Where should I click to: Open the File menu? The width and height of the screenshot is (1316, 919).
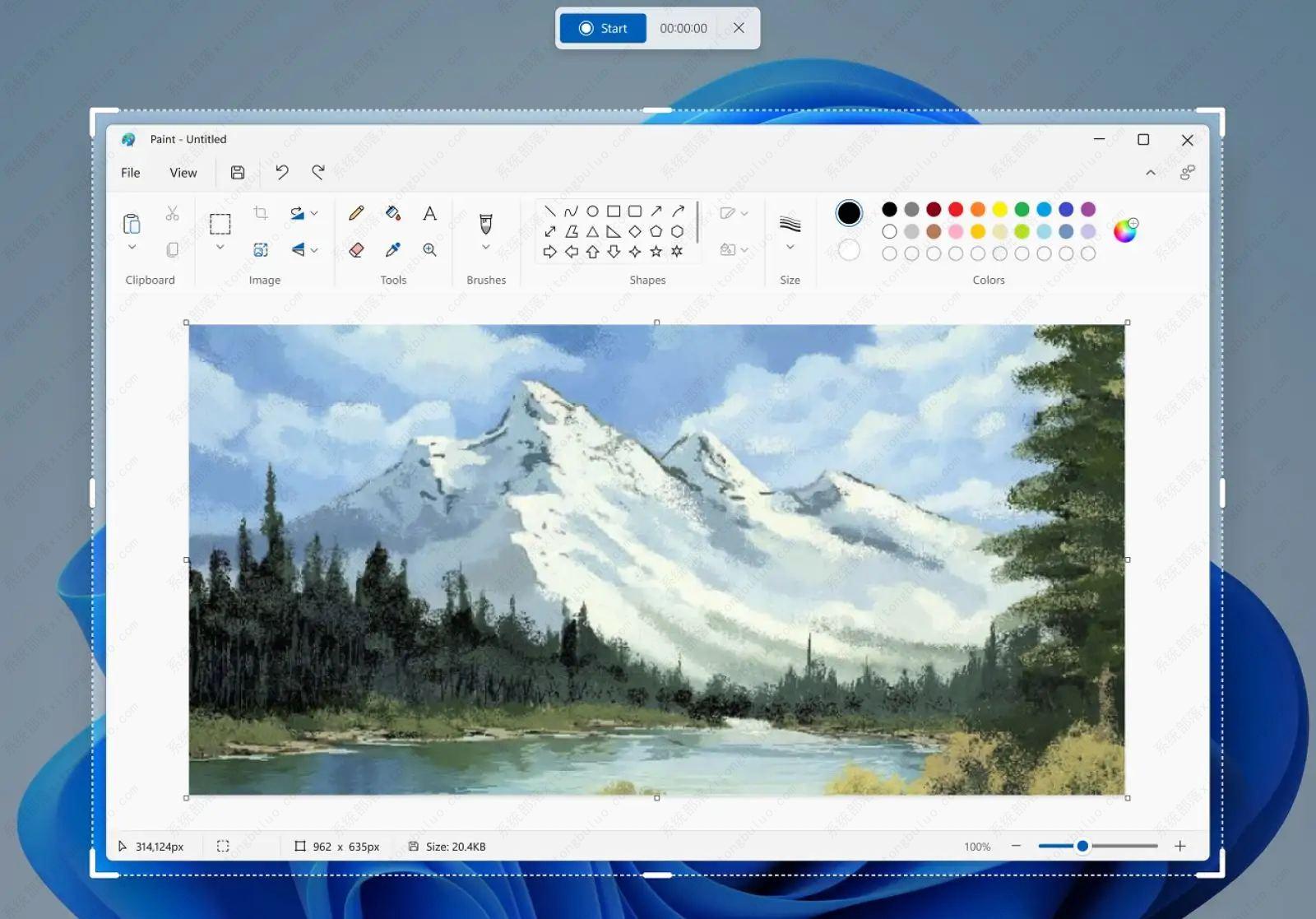[x=129, y=173]
